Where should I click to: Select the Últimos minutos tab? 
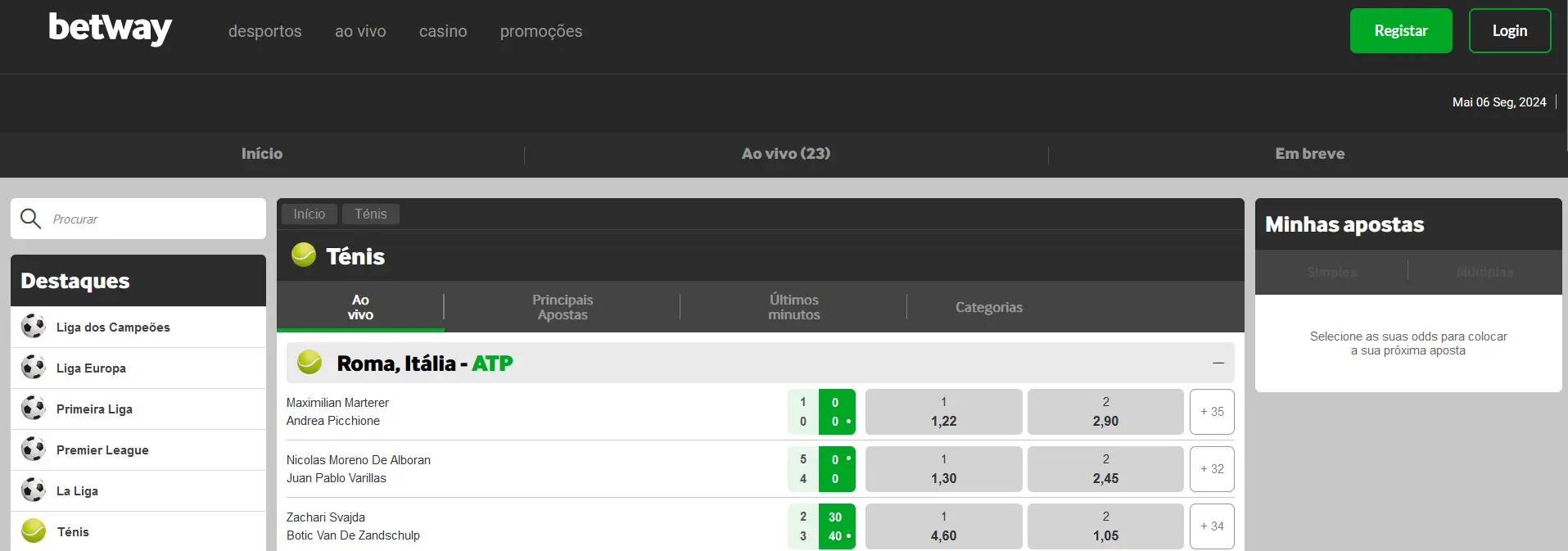point(794,307)
